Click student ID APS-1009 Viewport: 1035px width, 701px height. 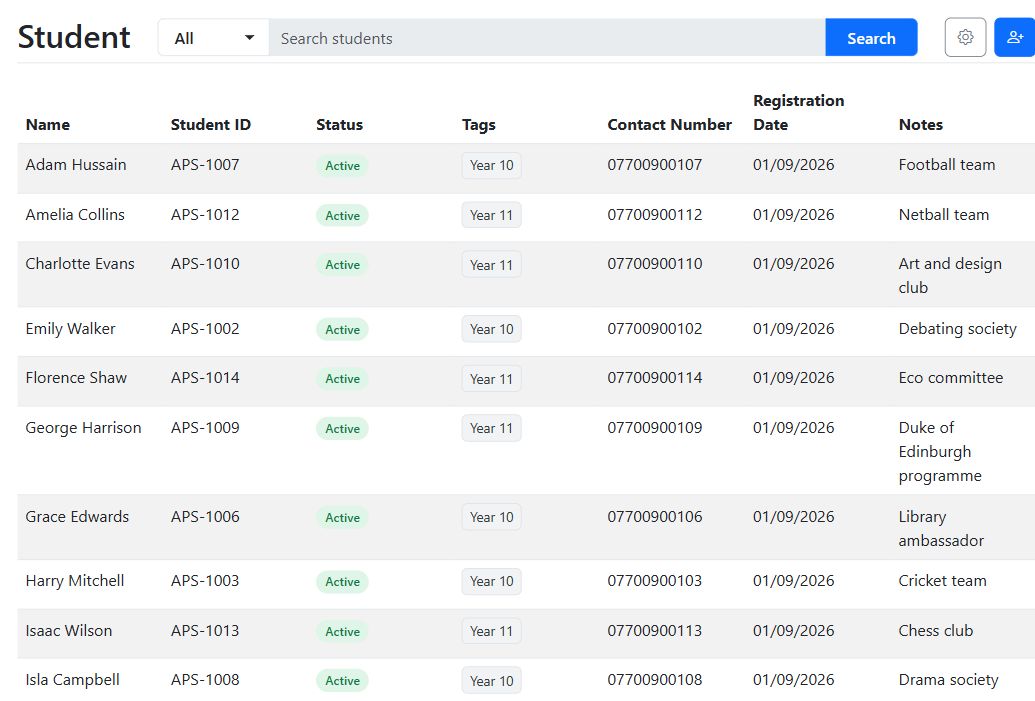[205, 428]
